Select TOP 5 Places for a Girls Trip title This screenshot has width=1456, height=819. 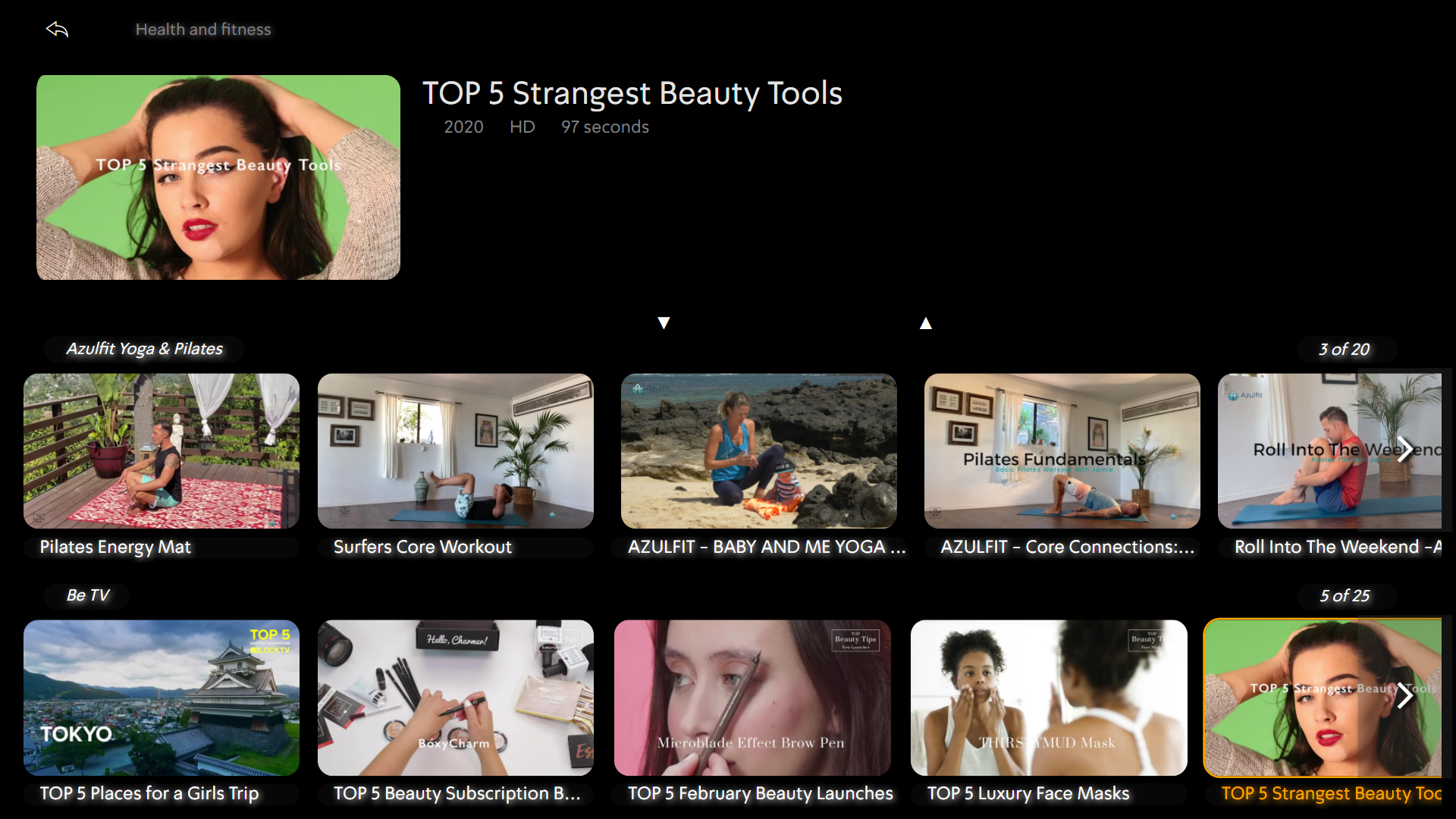pyautogui.click(x=149, y=793)
